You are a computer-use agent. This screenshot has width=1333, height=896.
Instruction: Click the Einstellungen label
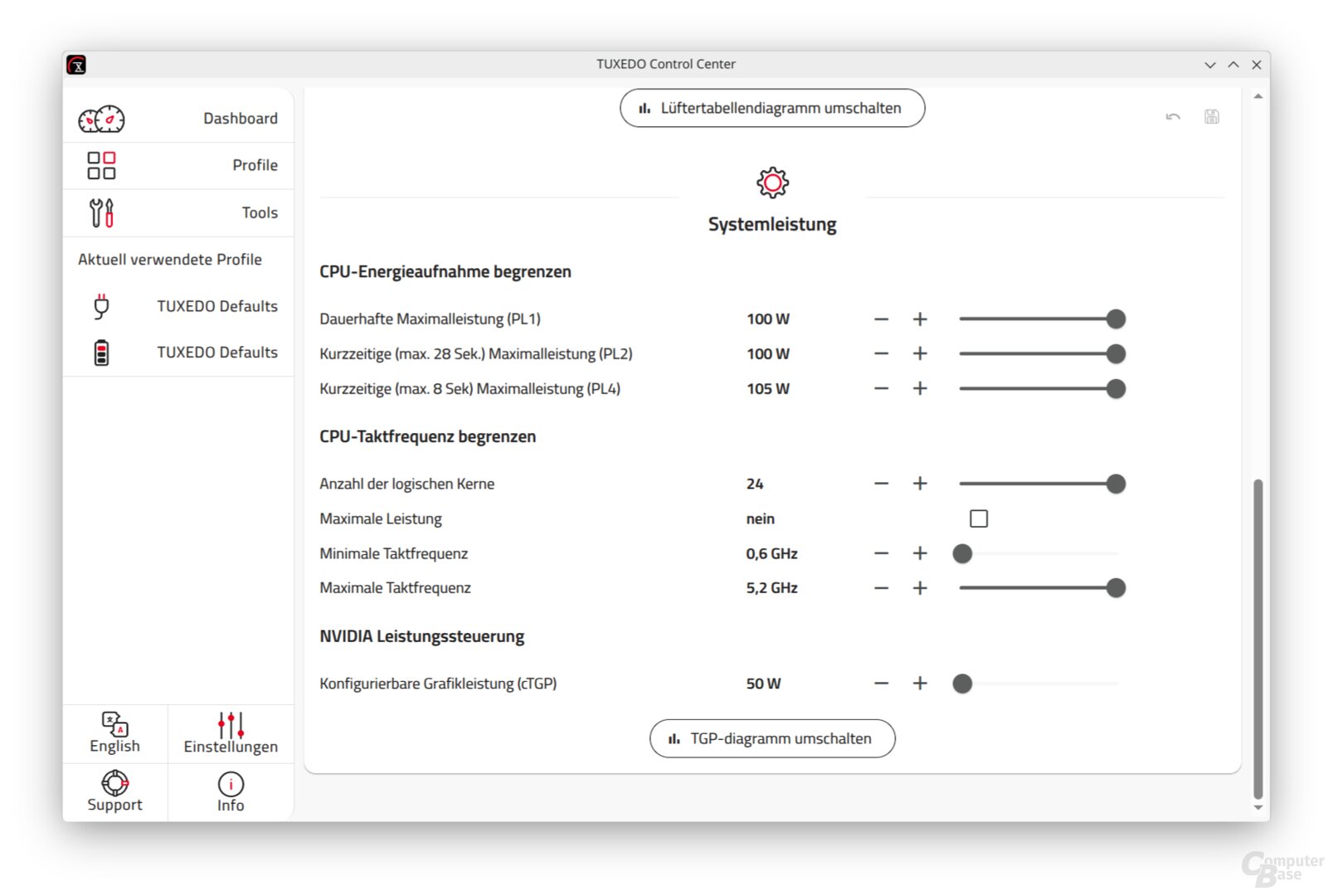click(231, 747)
